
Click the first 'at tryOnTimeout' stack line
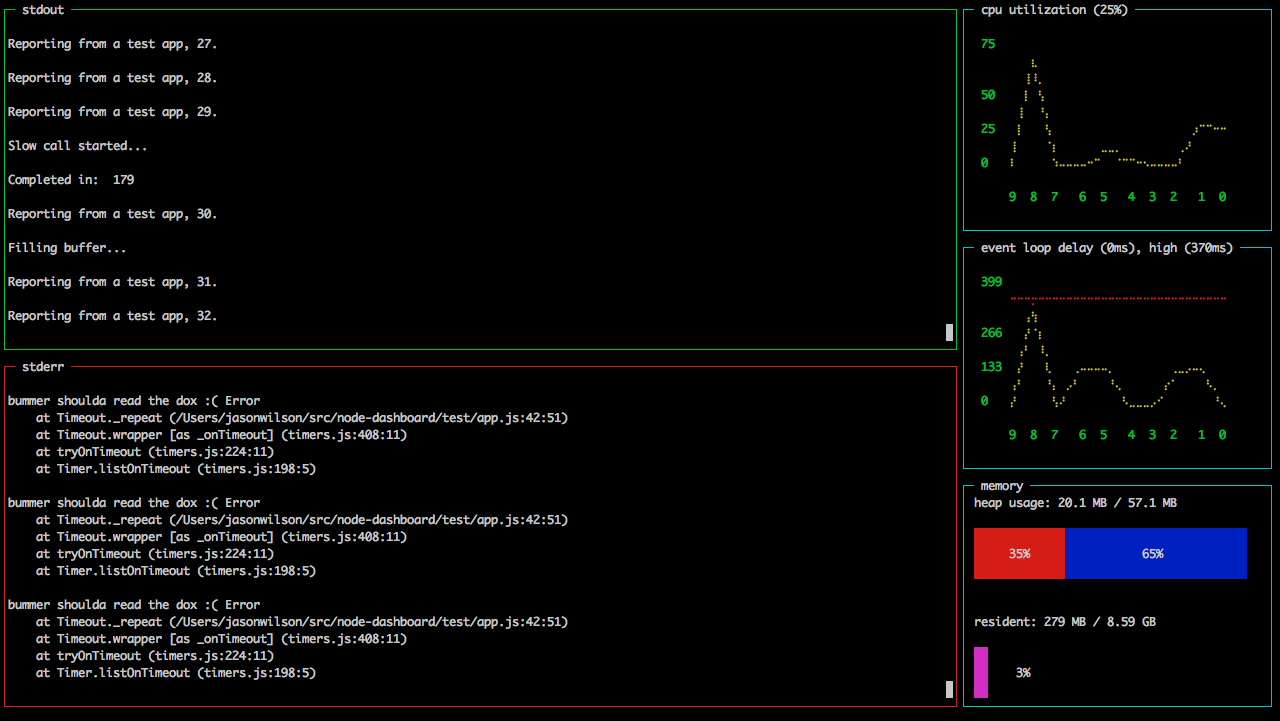tap(155, 452)
